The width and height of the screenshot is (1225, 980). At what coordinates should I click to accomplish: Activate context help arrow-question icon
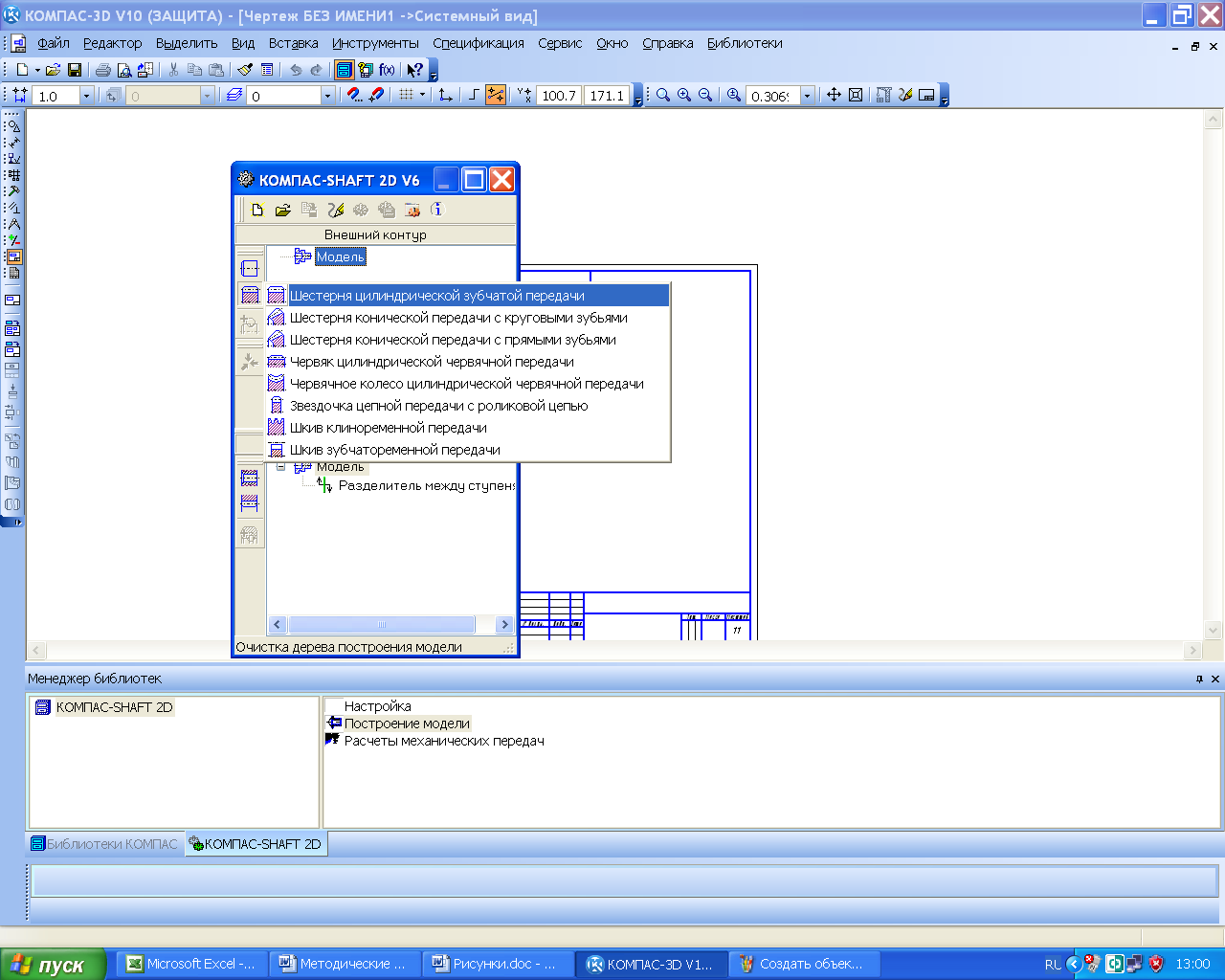coord(414,70)
